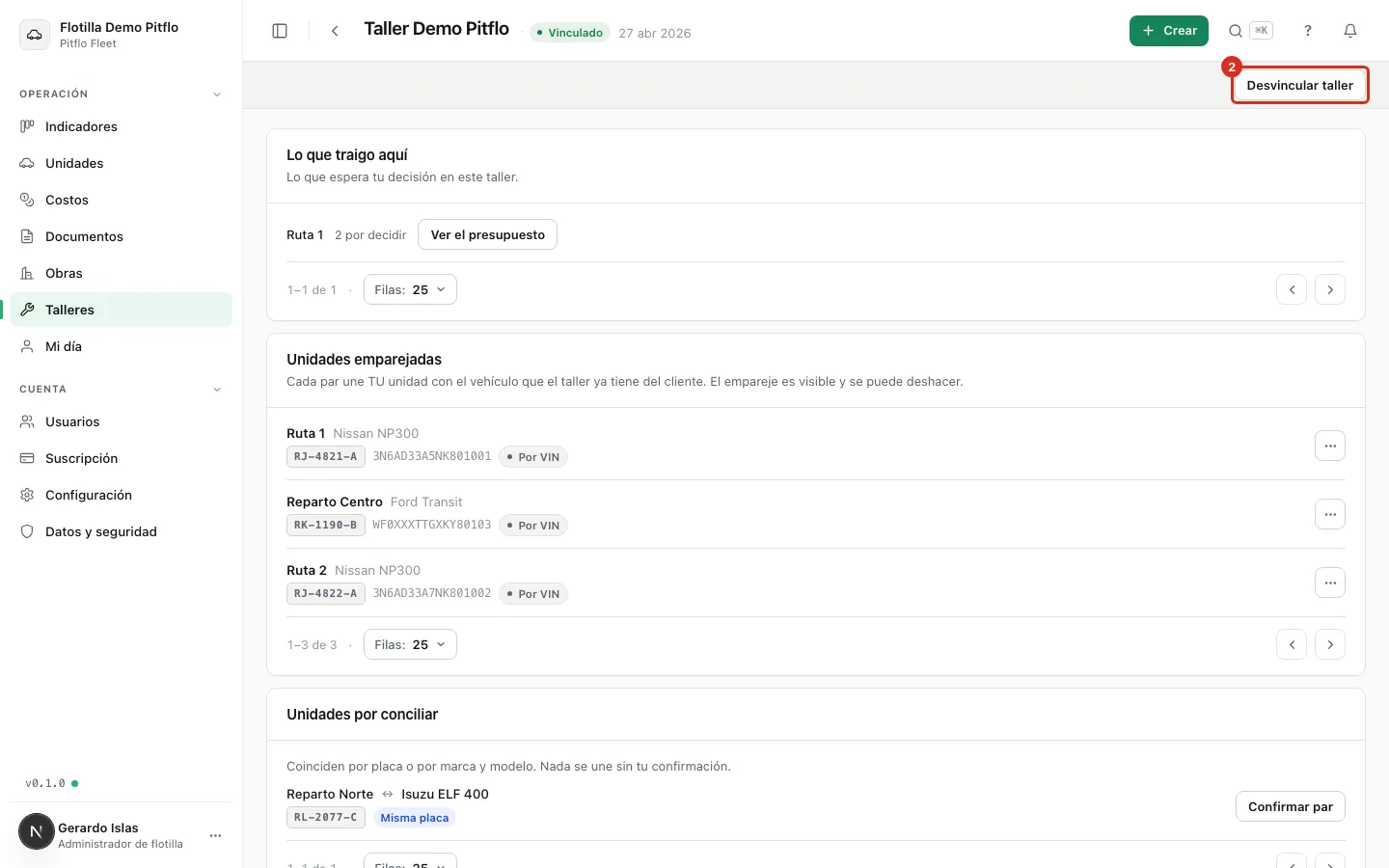This screenshot has width=1389, height=868.
Task: Collapse the CUENTA sidebar section
Action: 217,390
